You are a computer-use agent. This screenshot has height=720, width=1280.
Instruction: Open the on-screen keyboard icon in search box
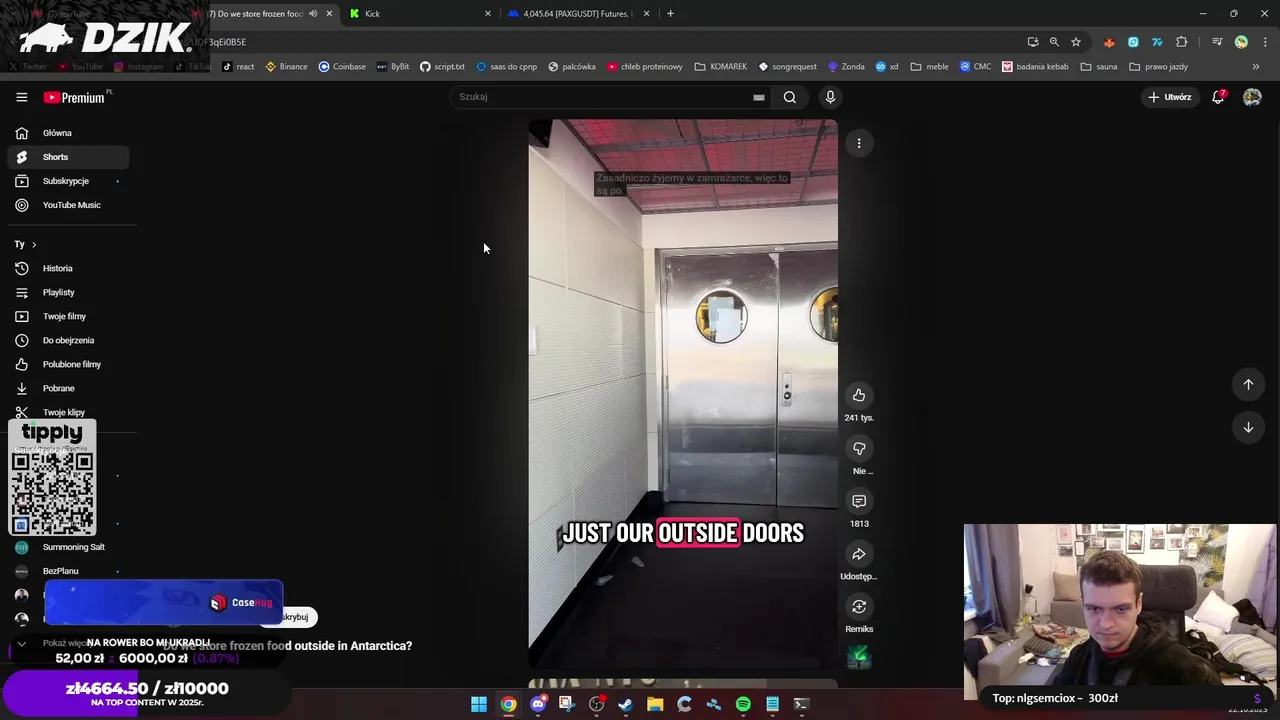(759, 97)
